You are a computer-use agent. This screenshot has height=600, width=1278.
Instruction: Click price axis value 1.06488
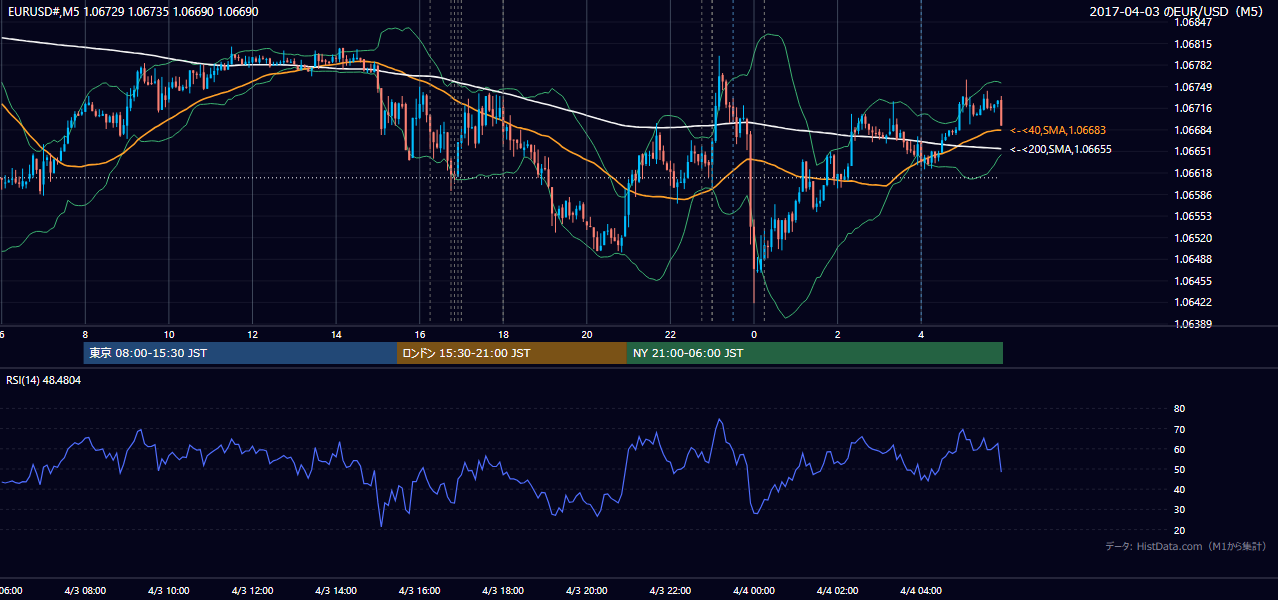click(1193, 259)
